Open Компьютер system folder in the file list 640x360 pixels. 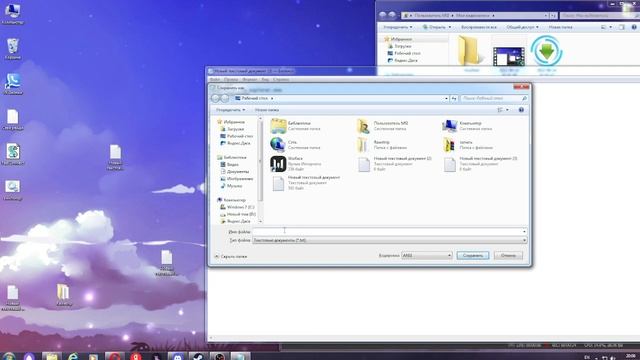click(467, 126)
